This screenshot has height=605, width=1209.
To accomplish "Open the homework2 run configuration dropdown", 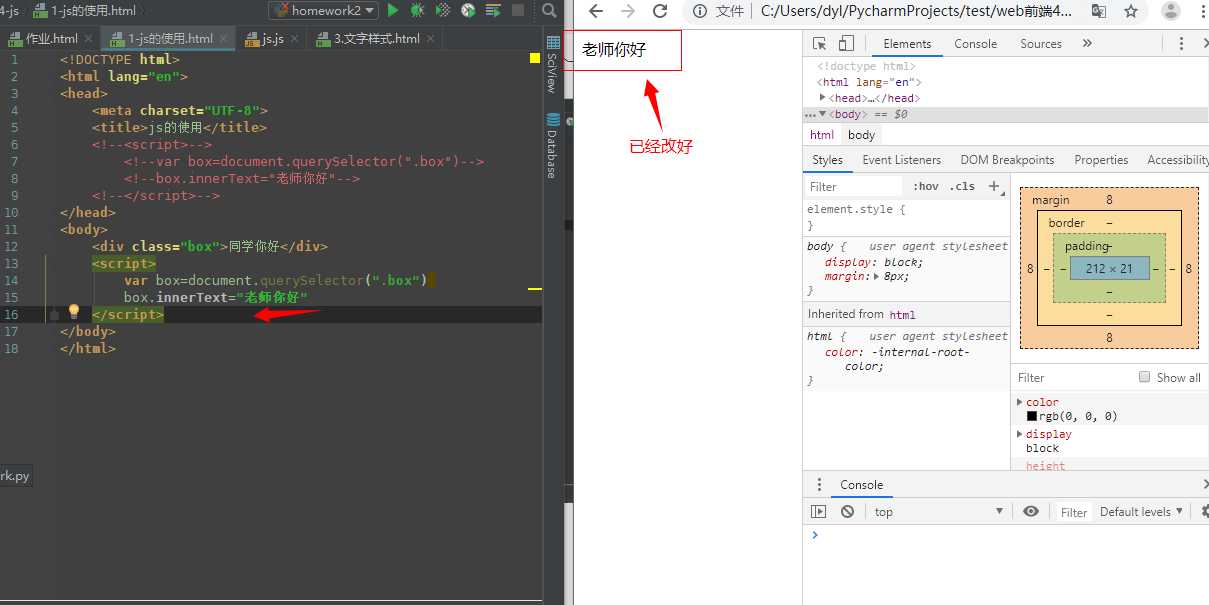I will click(322, 10).
